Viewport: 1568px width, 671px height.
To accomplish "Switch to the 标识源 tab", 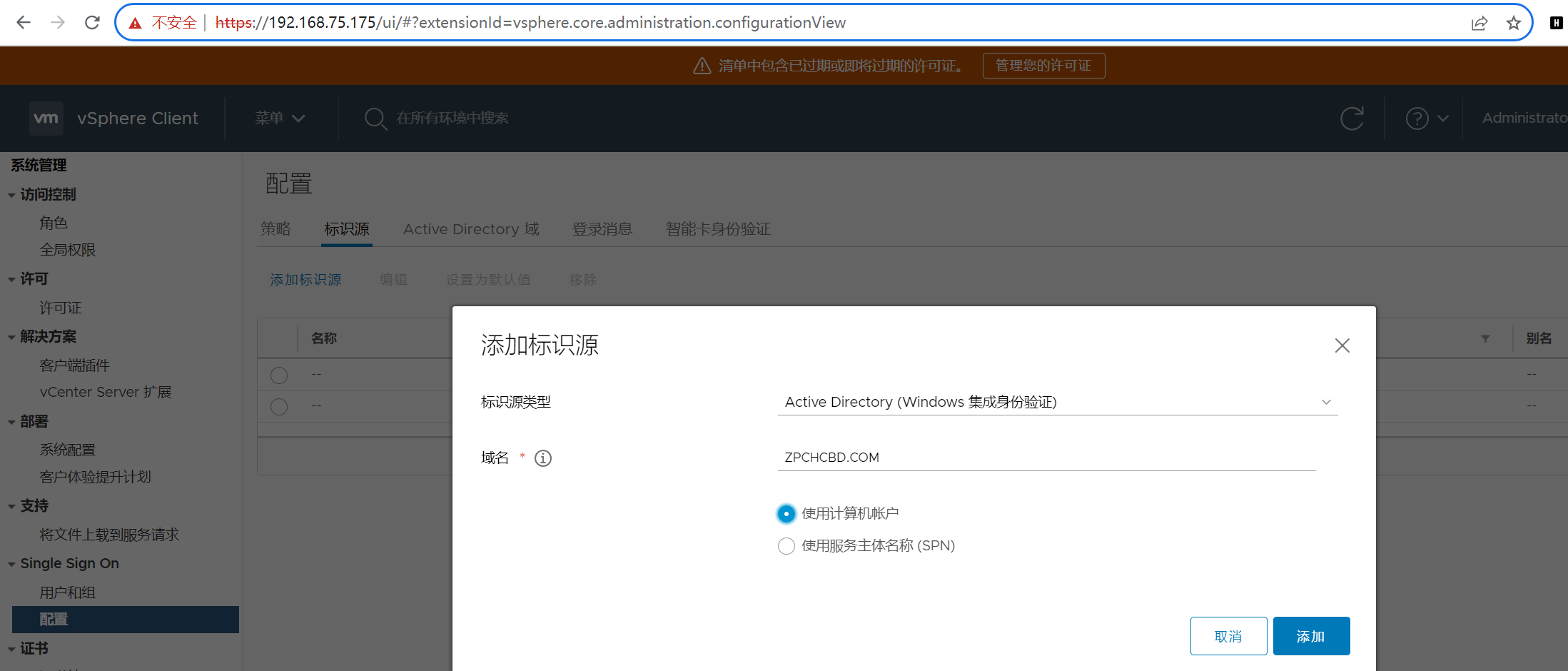I will pyautogui.click(x=347, y=229).
